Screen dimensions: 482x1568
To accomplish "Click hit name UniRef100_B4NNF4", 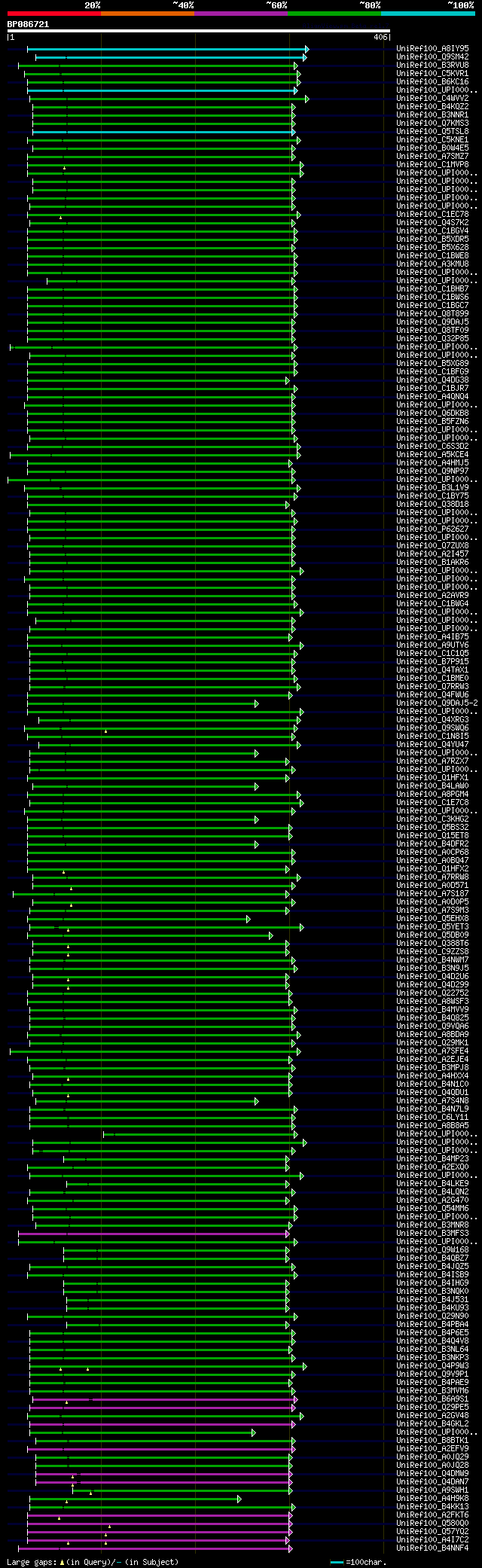I will (x=432, y=1548).
